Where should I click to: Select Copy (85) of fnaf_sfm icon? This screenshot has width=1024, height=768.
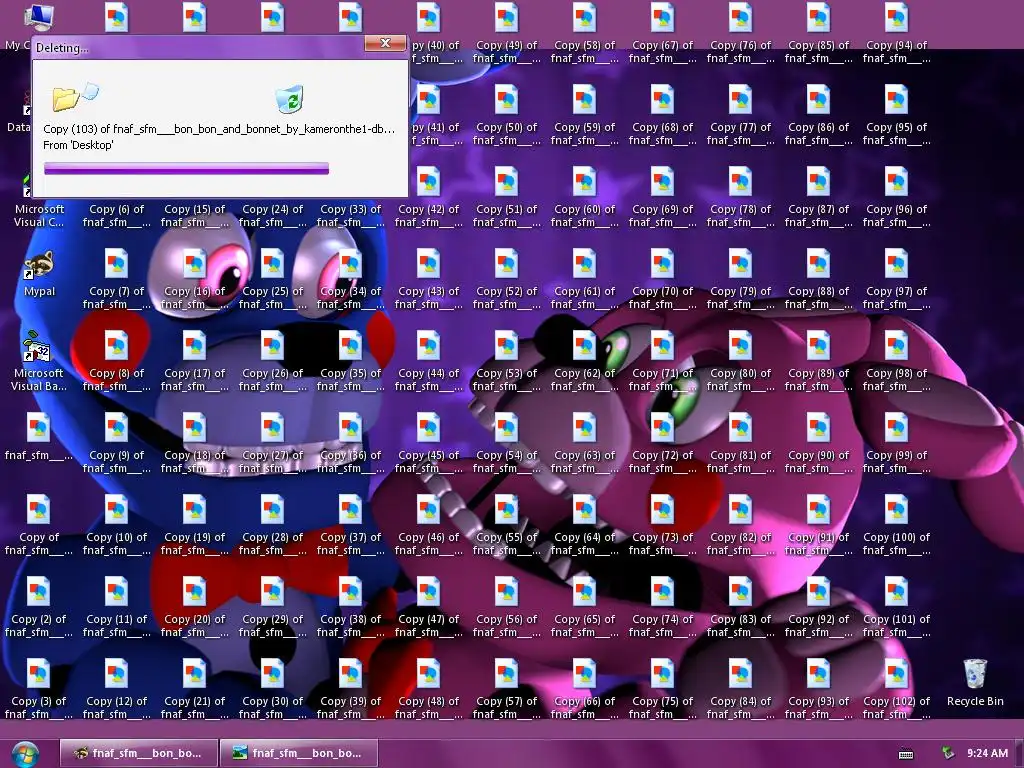coord(818,33)
